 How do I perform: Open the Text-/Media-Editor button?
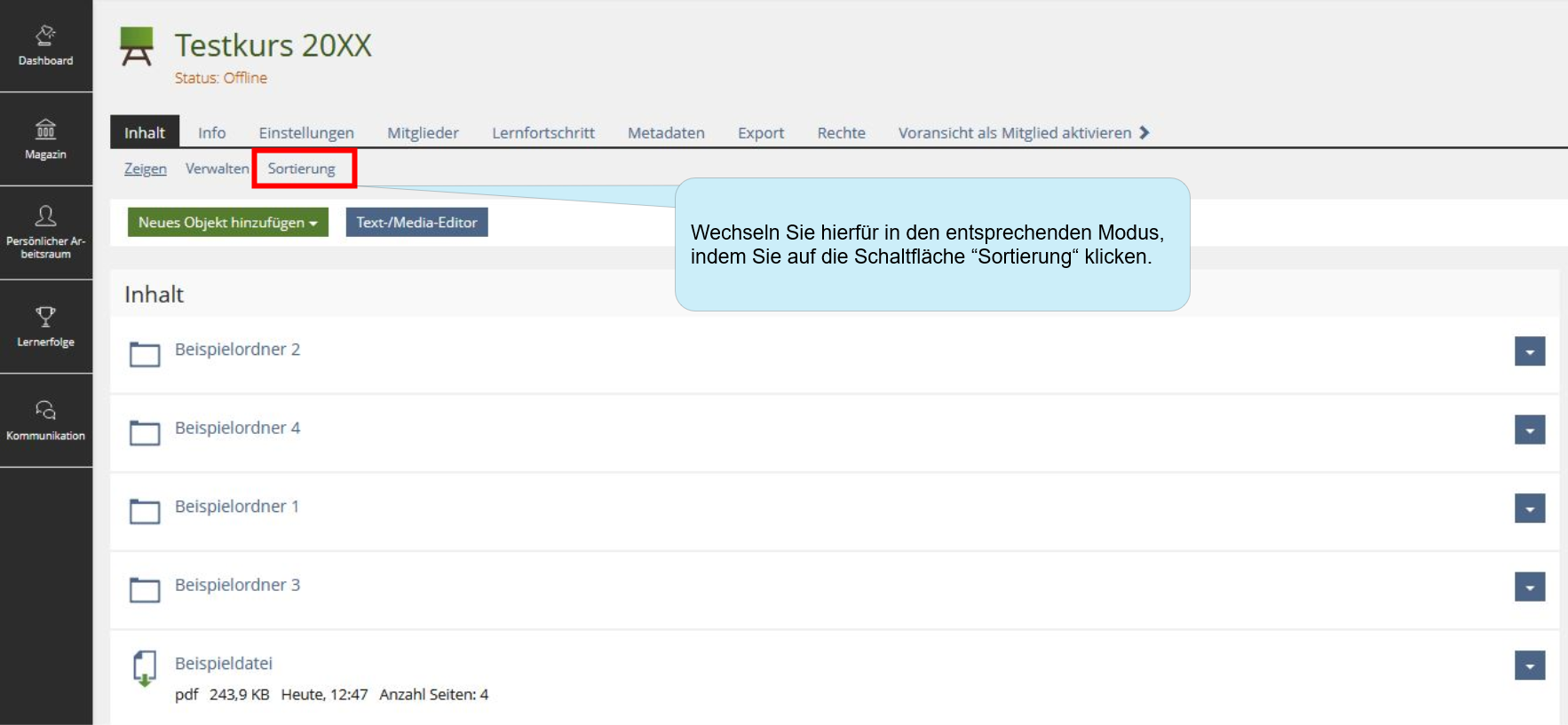416,222
